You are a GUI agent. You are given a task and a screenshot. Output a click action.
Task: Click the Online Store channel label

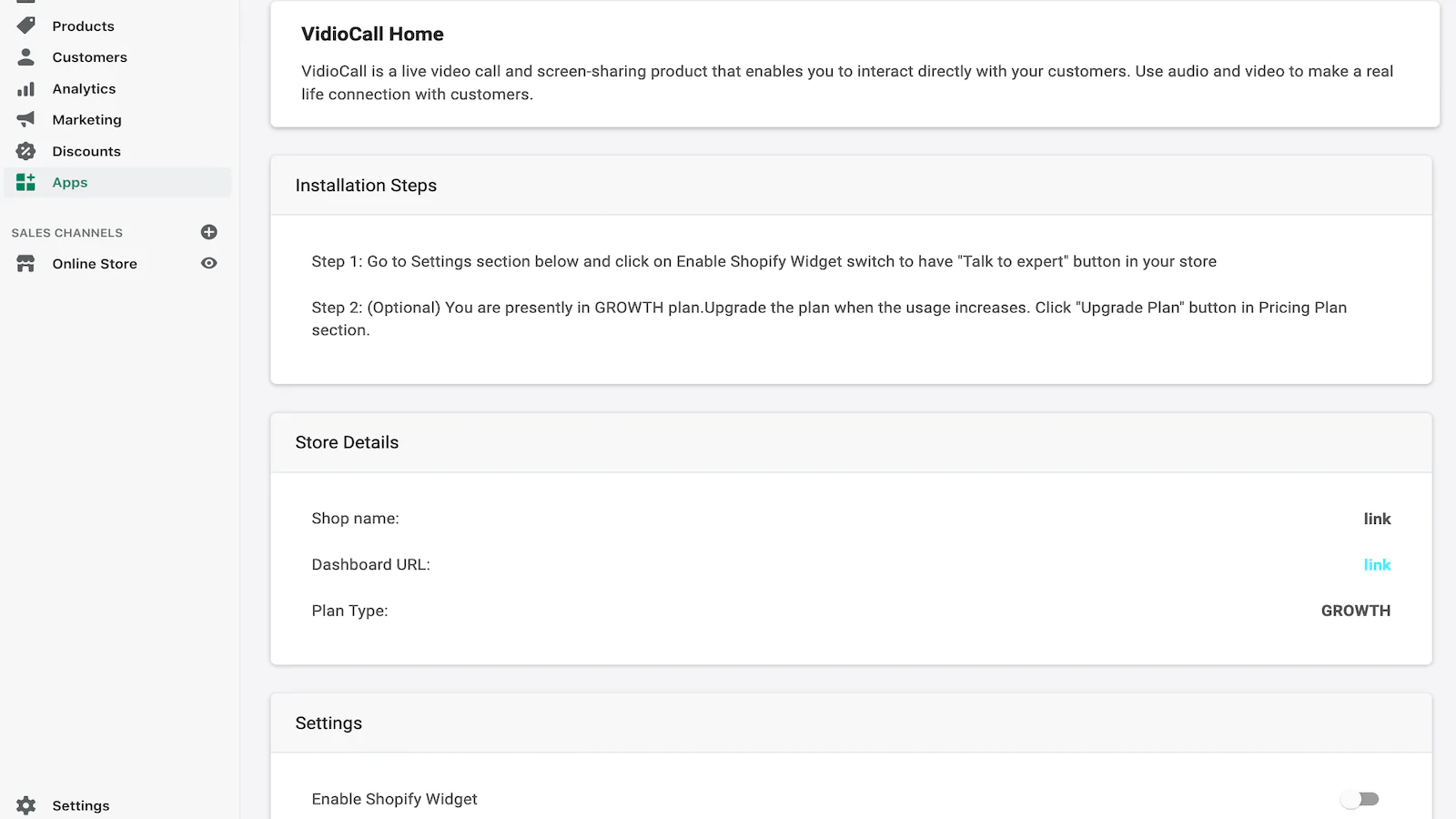(95, 264)
